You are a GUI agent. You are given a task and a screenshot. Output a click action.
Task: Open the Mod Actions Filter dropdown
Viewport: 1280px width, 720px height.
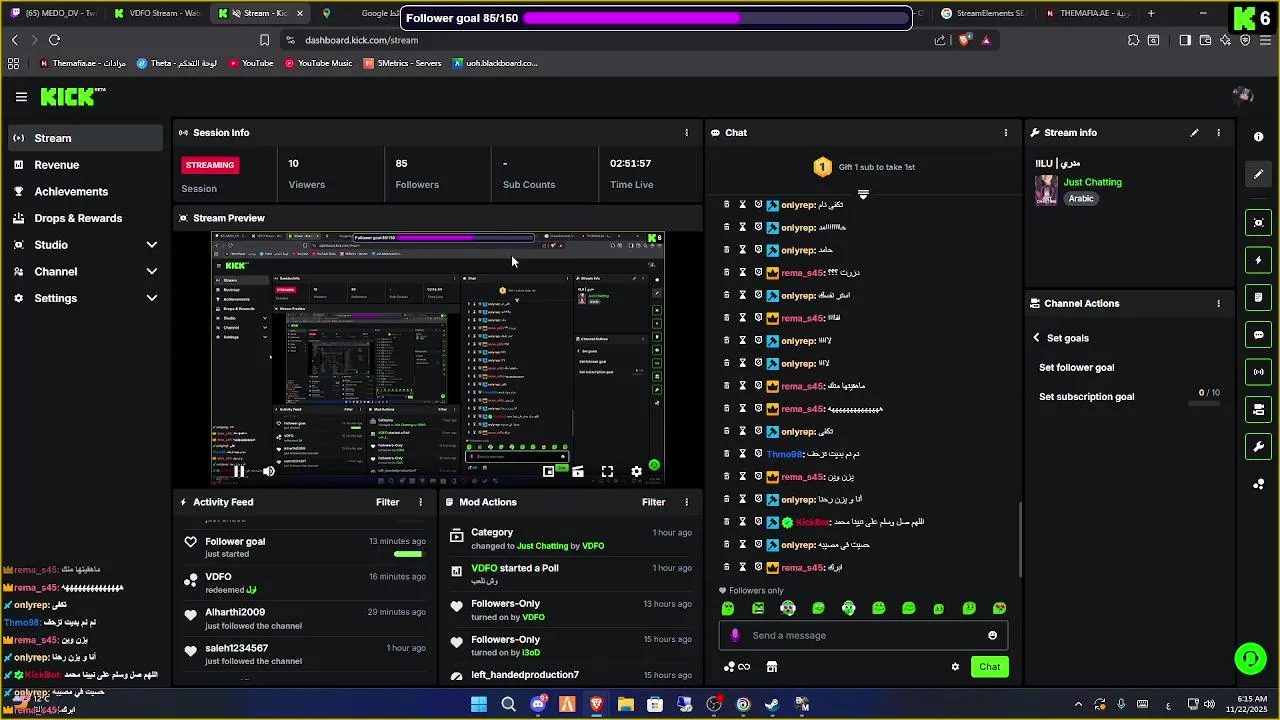(653, 503)
